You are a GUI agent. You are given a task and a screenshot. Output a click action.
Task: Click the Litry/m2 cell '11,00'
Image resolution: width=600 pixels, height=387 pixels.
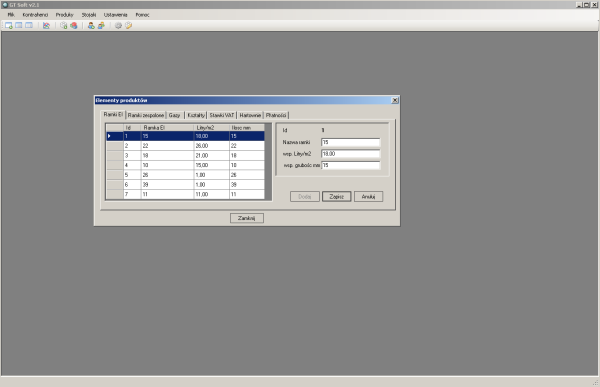[x=212, y=194]
